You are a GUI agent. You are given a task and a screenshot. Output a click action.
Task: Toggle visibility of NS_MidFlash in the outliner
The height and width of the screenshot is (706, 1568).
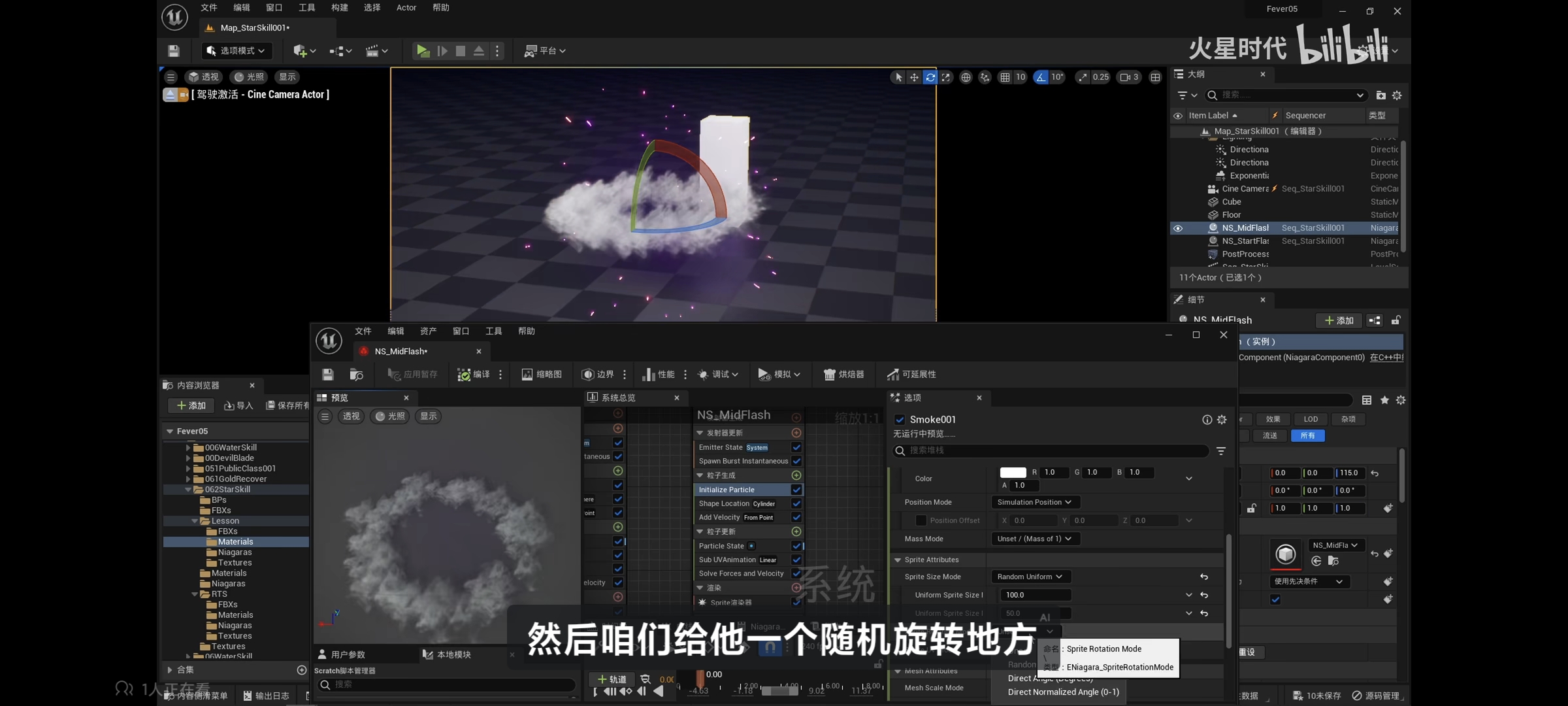1178,228
